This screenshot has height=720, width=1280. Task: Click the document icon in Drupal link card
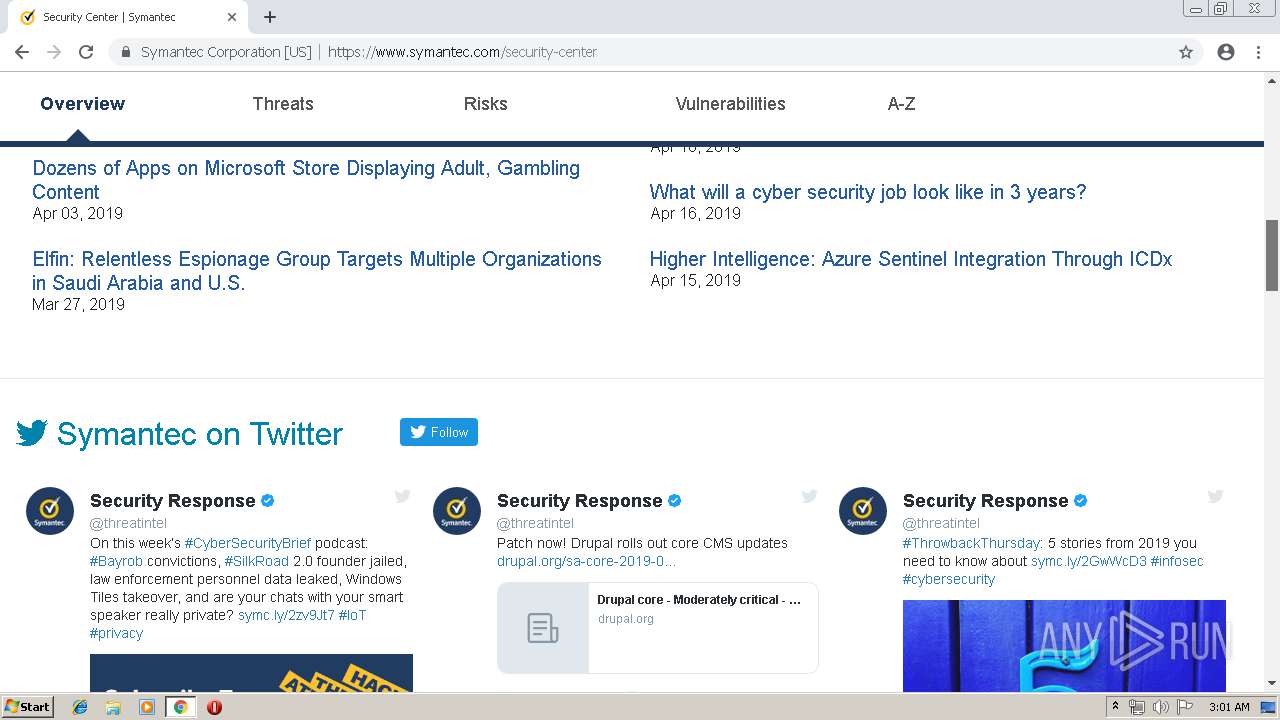(543, 628)
